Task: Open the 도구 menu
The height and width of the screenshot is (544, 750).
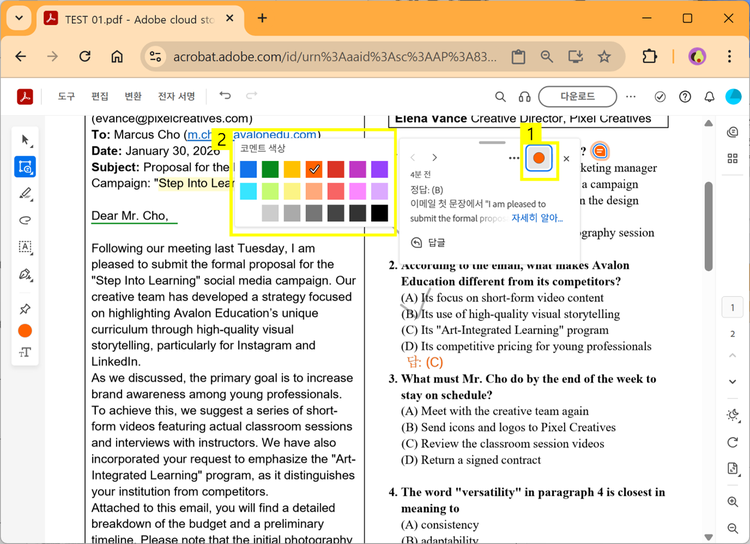Action: pos(66,97)
